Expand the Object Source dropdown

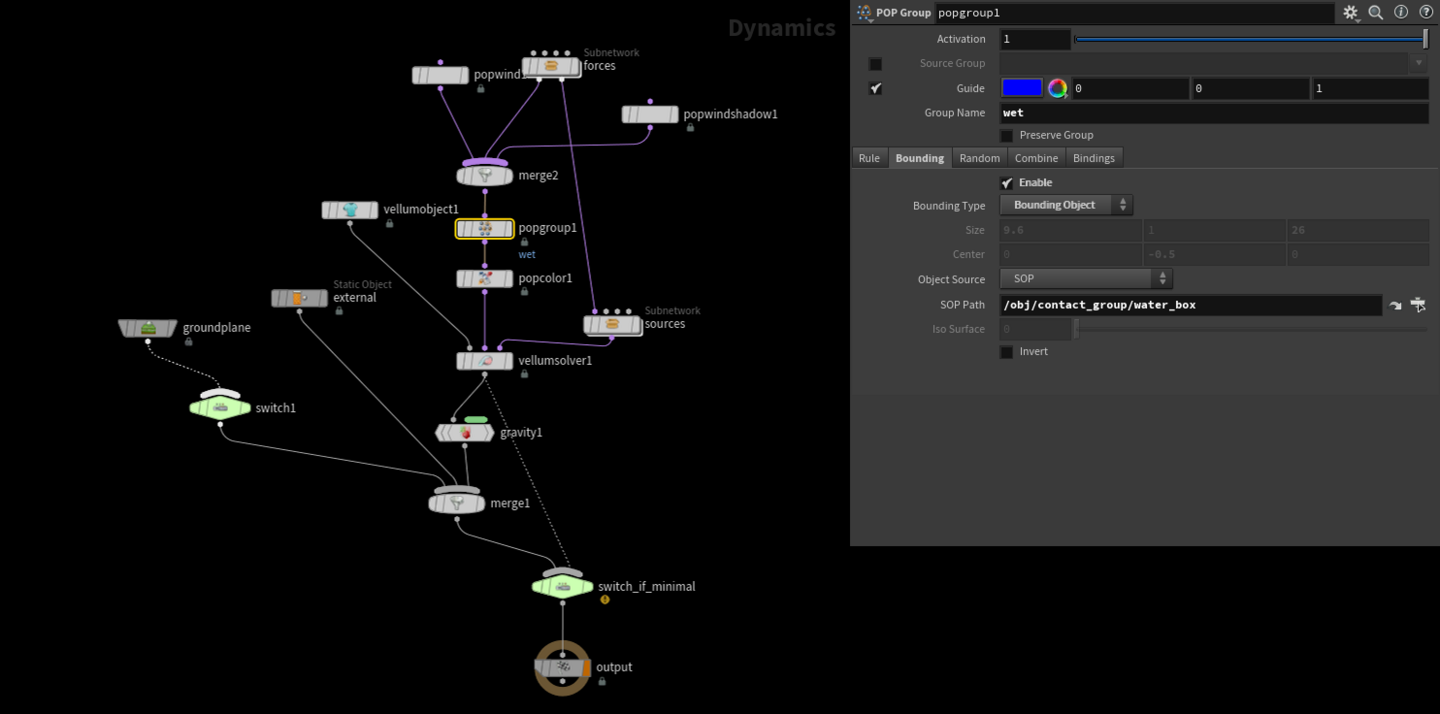click(x=1085, y=279)
